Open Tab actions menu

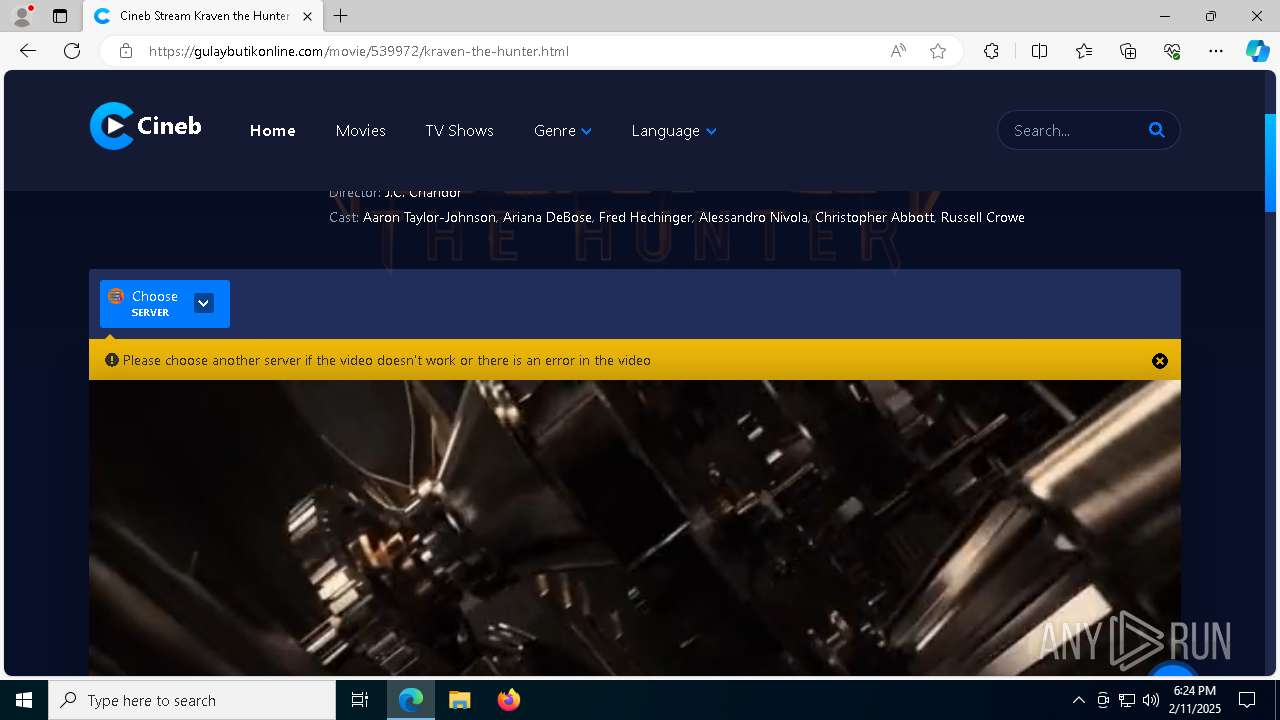tap(60, 16)
